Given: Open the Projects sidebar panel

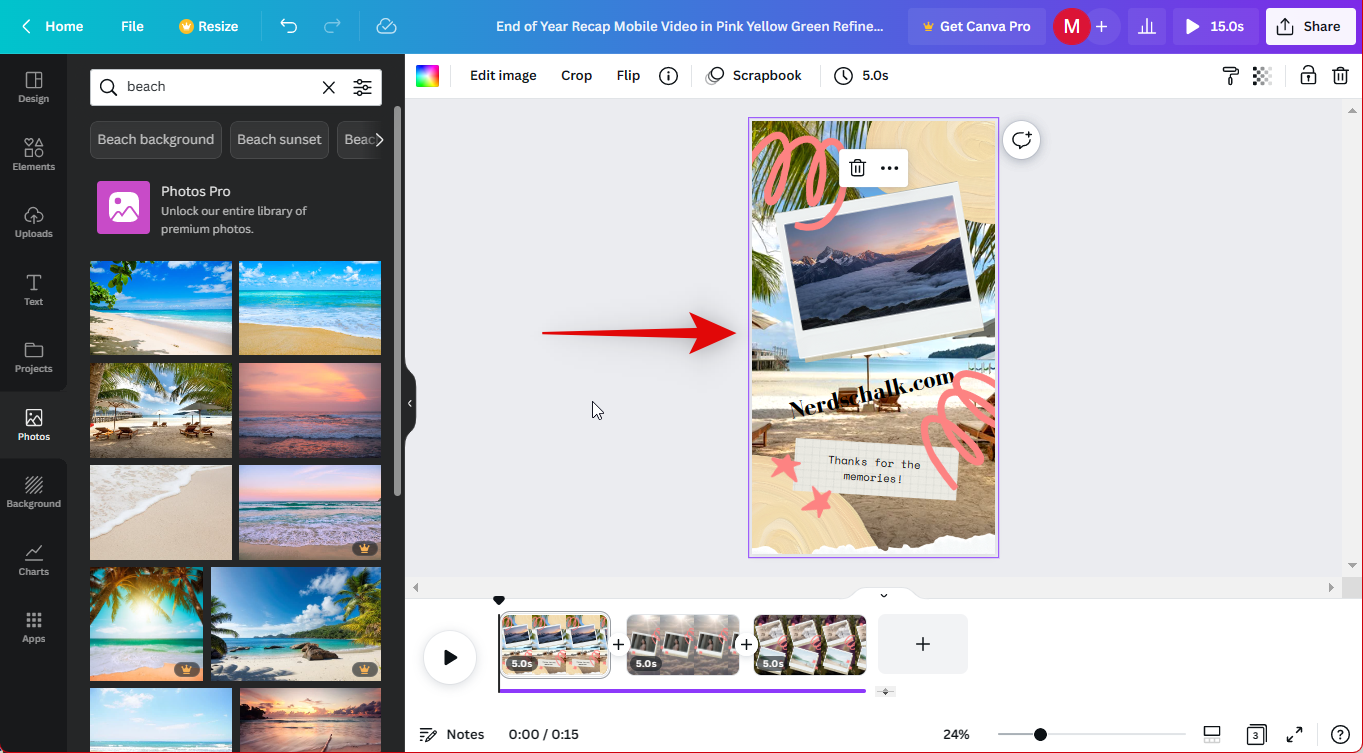Looking at the screenshot, I should [33, 357].
